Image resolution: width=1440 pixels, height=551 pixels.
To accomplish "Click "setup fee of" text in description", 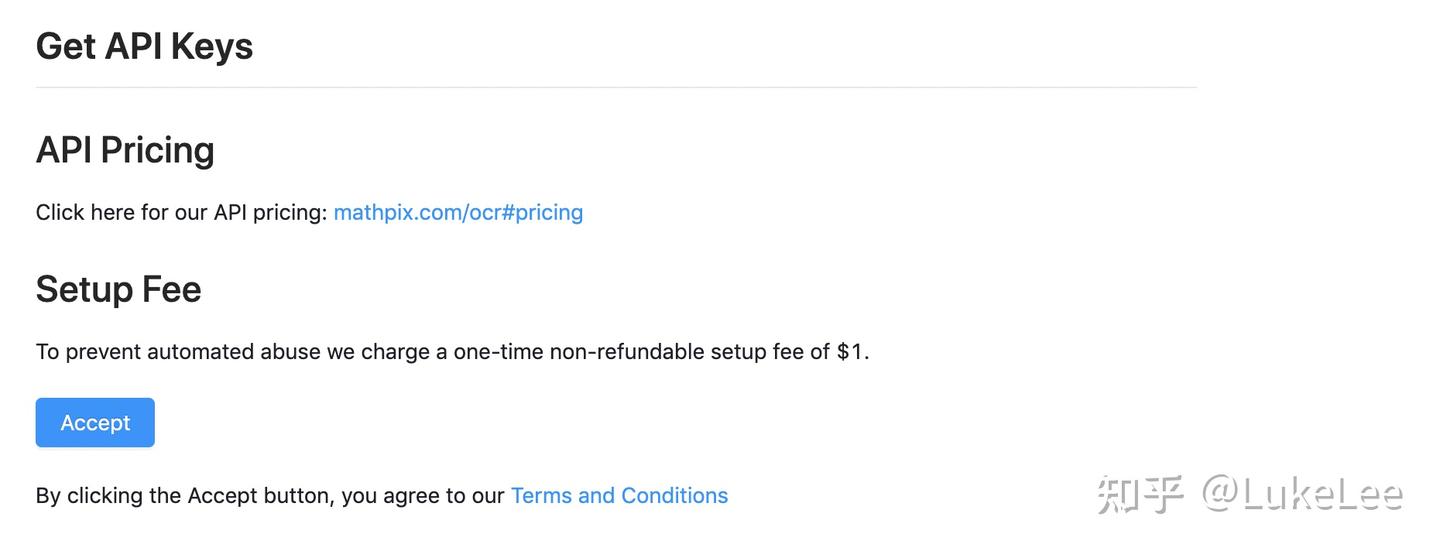I will (770, 352).
